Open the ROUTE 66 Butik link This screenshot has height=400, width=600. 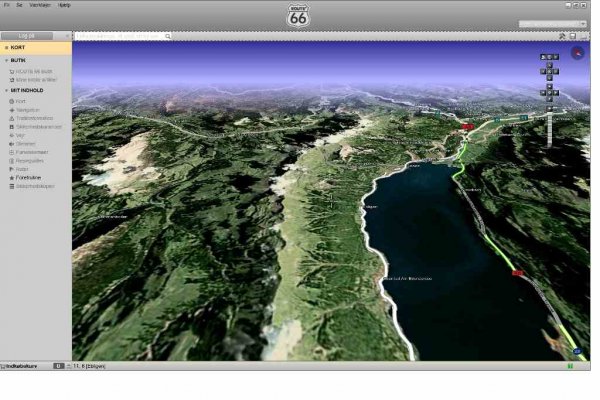click(34, 72)
